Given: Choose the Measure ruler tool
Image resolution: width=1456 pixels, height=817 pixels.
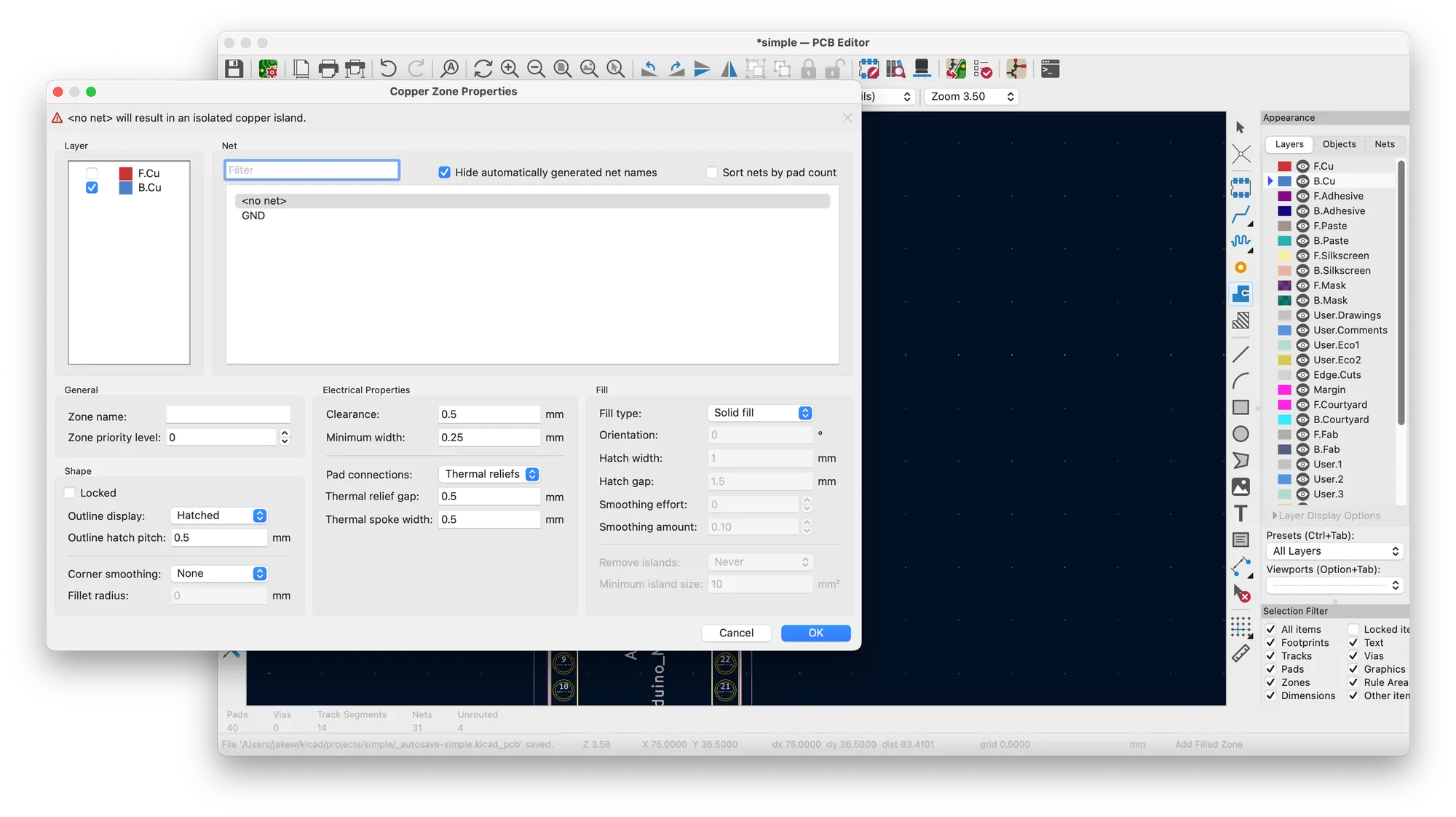Looking at the screenshot, I should click(1241, 653).
